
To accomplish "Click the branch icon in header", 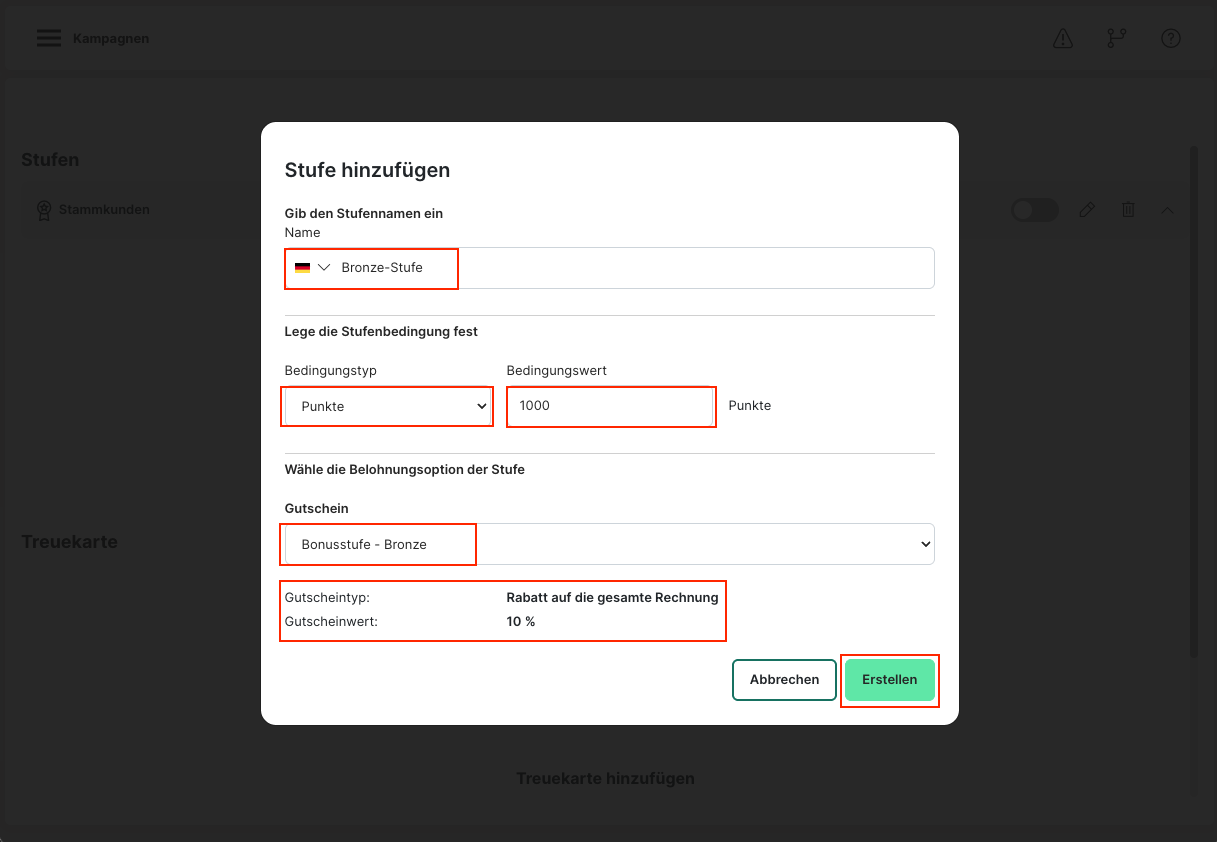I will (x=1116, y=39).
